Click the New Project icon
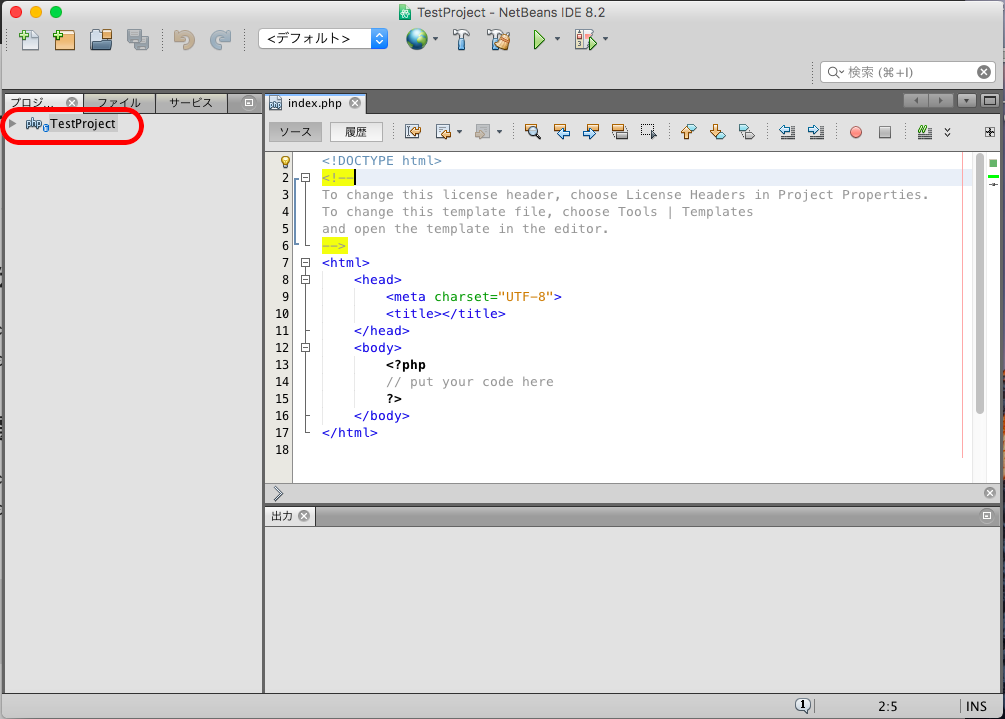The height and width of the screenshot is (719, 1005). click(x=64, y=40)
